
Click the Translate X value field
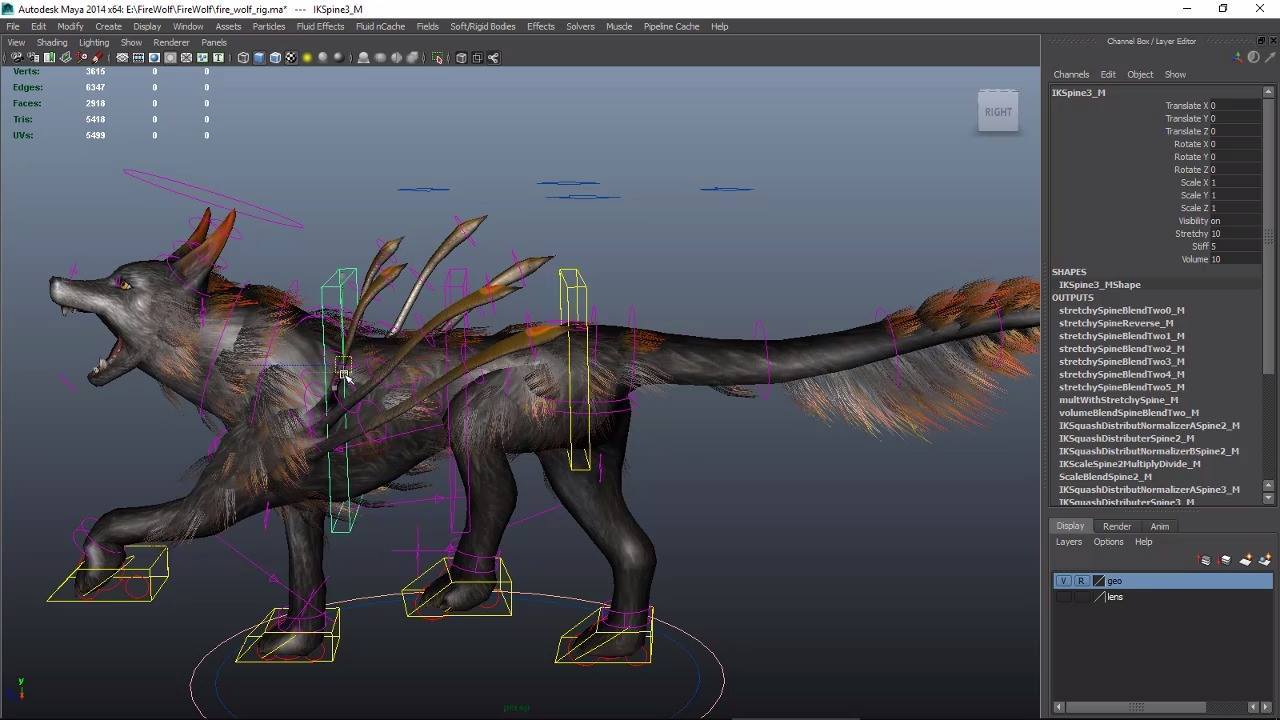(1235, 106)
